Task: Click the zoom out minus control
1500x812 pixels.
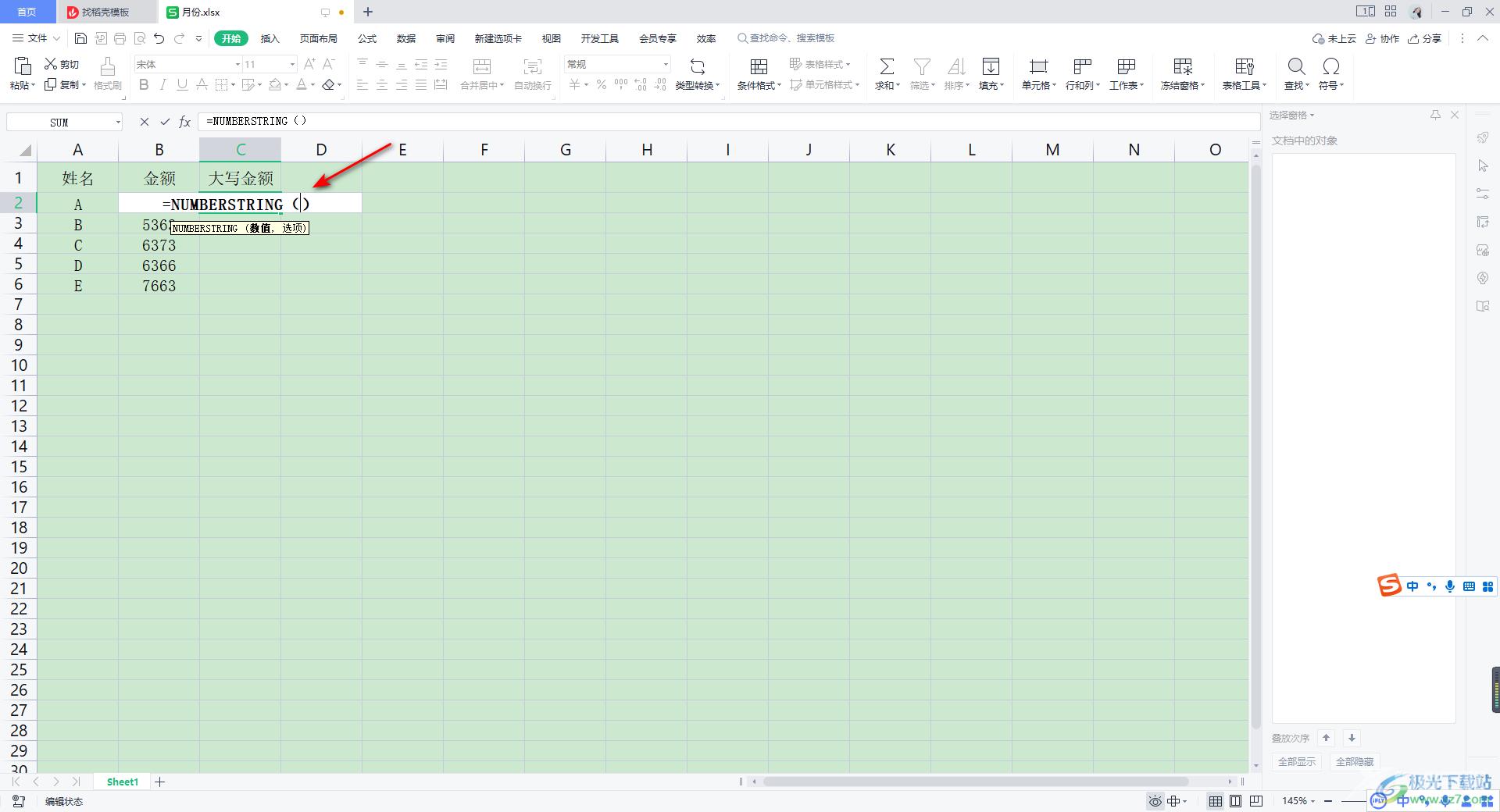Action: pos(1328,801)
